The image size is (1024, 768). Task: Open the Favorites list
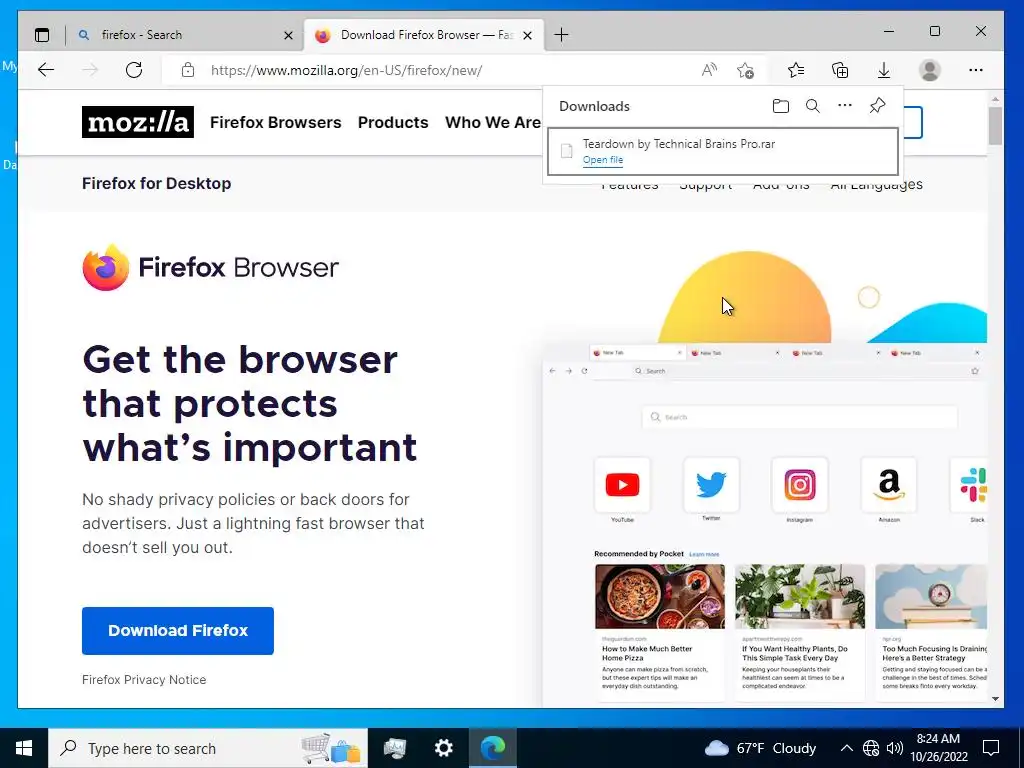[796, 70]
